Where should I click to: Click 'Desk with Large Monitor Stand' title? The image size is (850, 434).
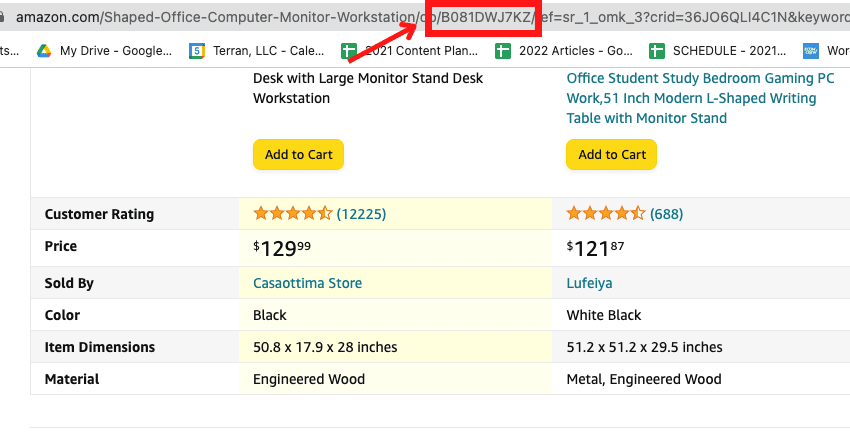(368, 88)
